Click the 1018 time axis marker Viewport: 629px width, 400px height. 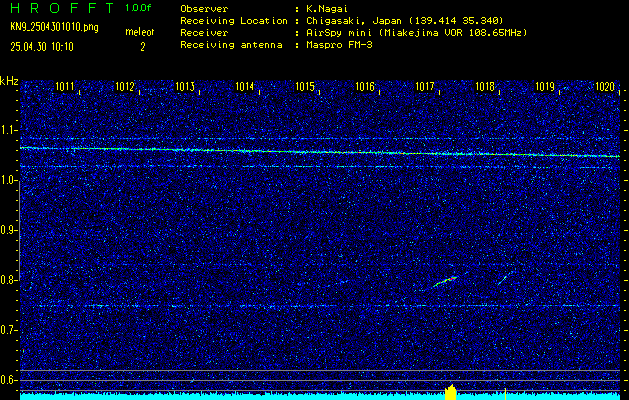pyautogui.click(x=485, y=86)
